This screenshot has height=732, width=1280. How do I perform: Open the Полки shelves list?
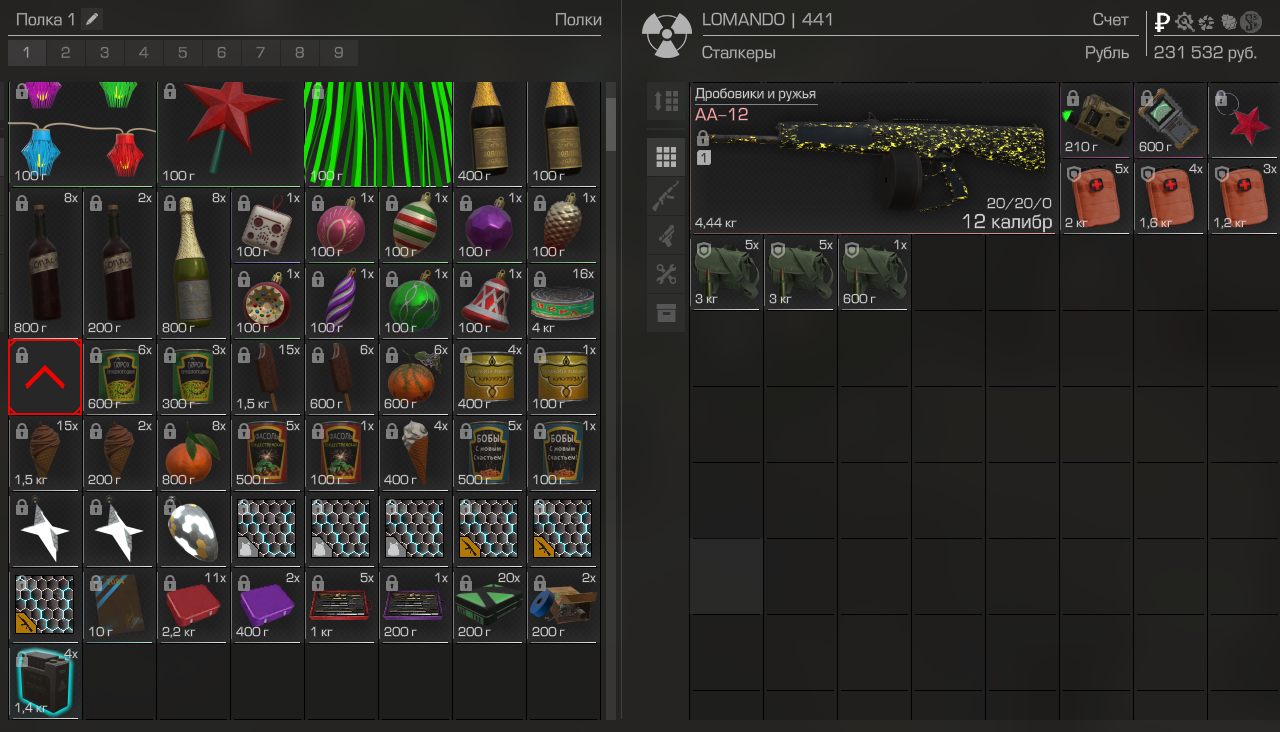pyautogui.click(x=578, y=20)
